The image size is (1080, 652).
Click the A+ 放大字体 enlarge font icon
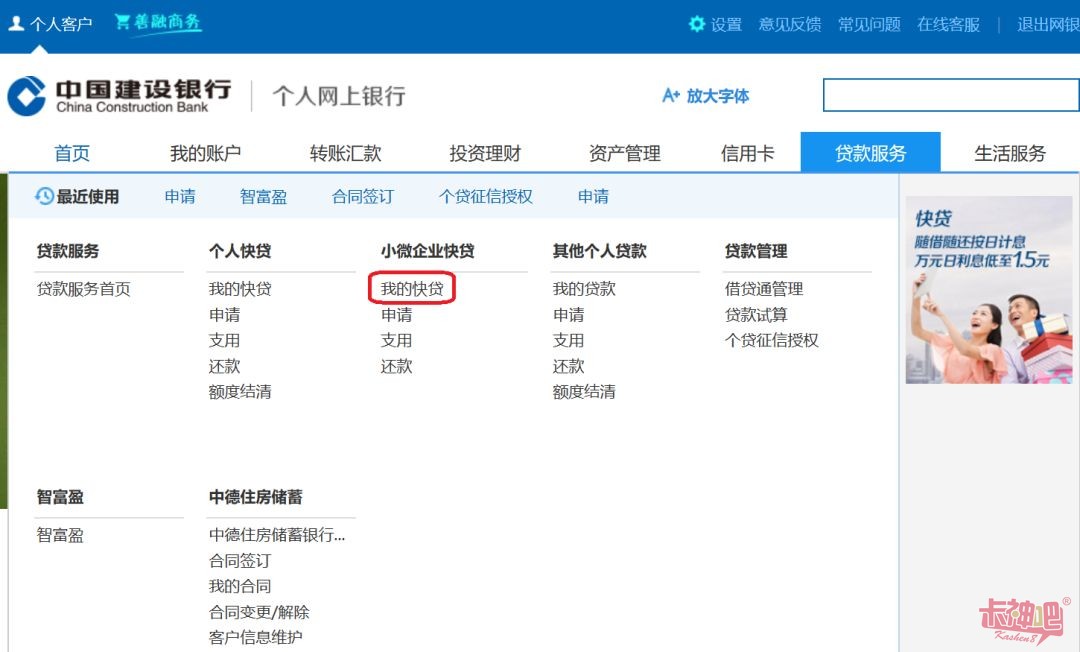670,96
